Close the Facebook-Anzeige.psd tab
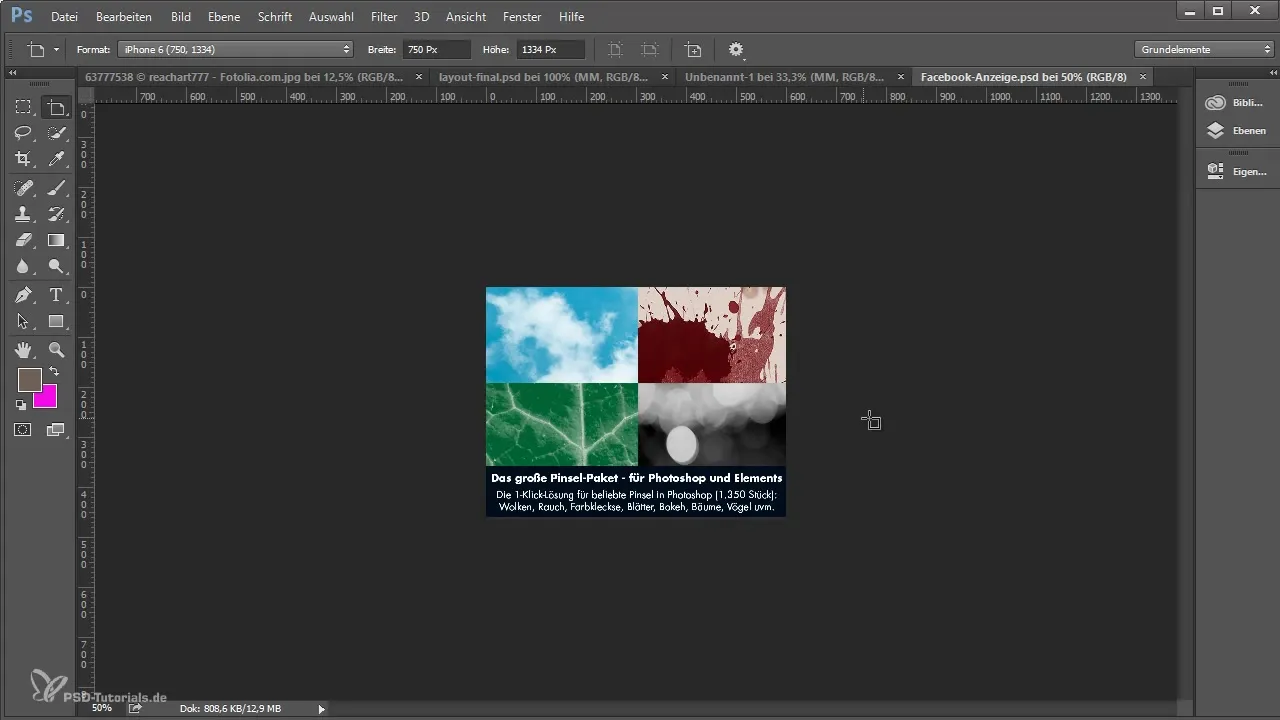Image resolution: width=1280 pixels, height=720 pixels. [1143, 77]
